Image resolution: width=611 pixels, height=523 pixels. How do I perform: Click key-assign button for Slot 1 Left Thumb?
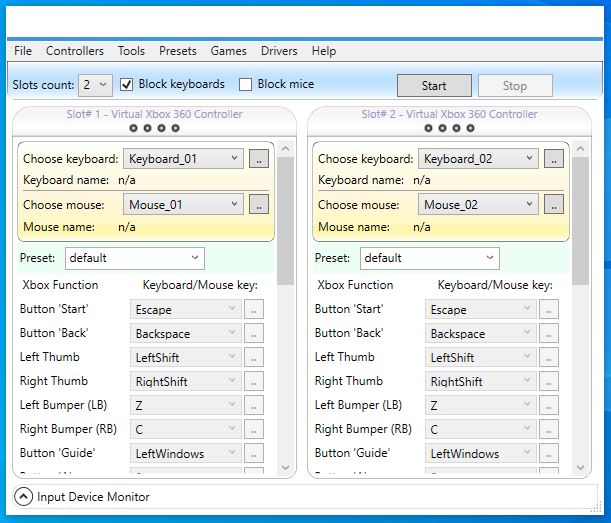[254, 358]
